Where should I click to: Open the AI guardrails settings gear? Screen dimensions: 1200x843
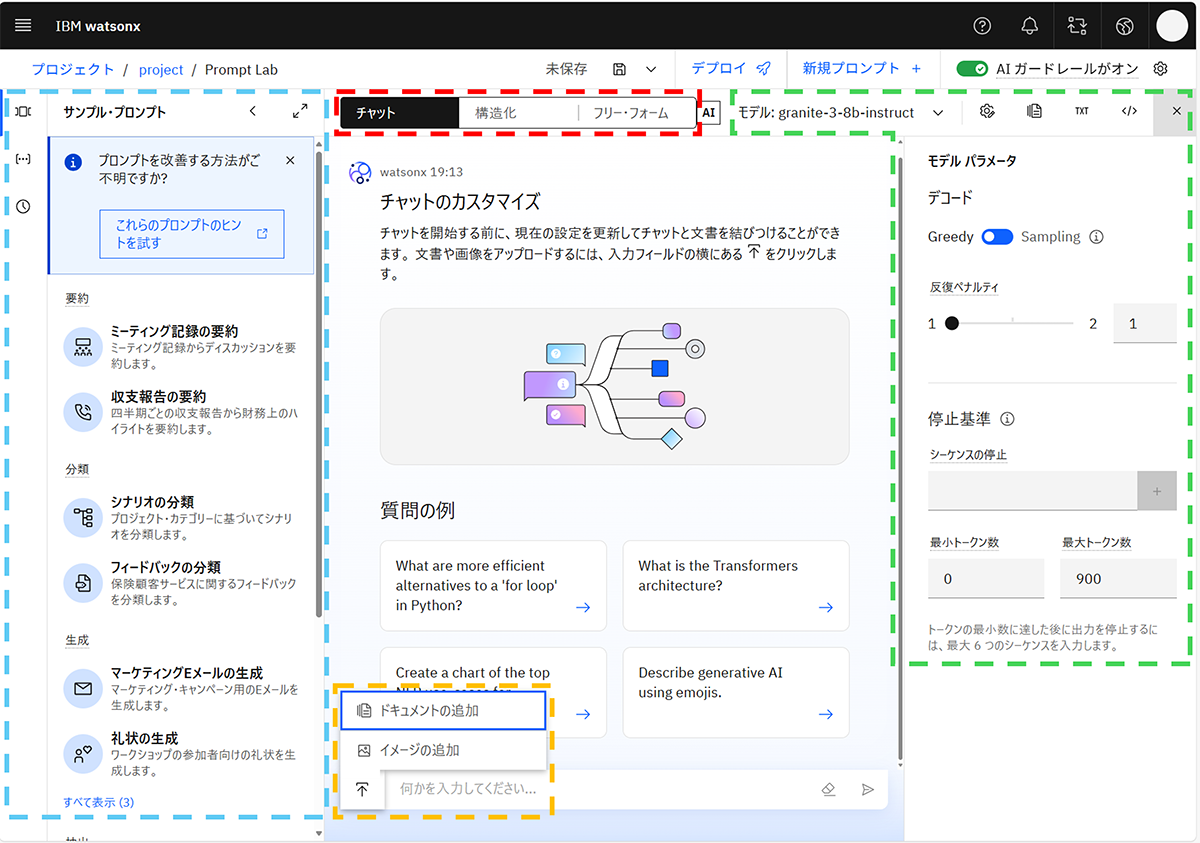click(1160, 69)
